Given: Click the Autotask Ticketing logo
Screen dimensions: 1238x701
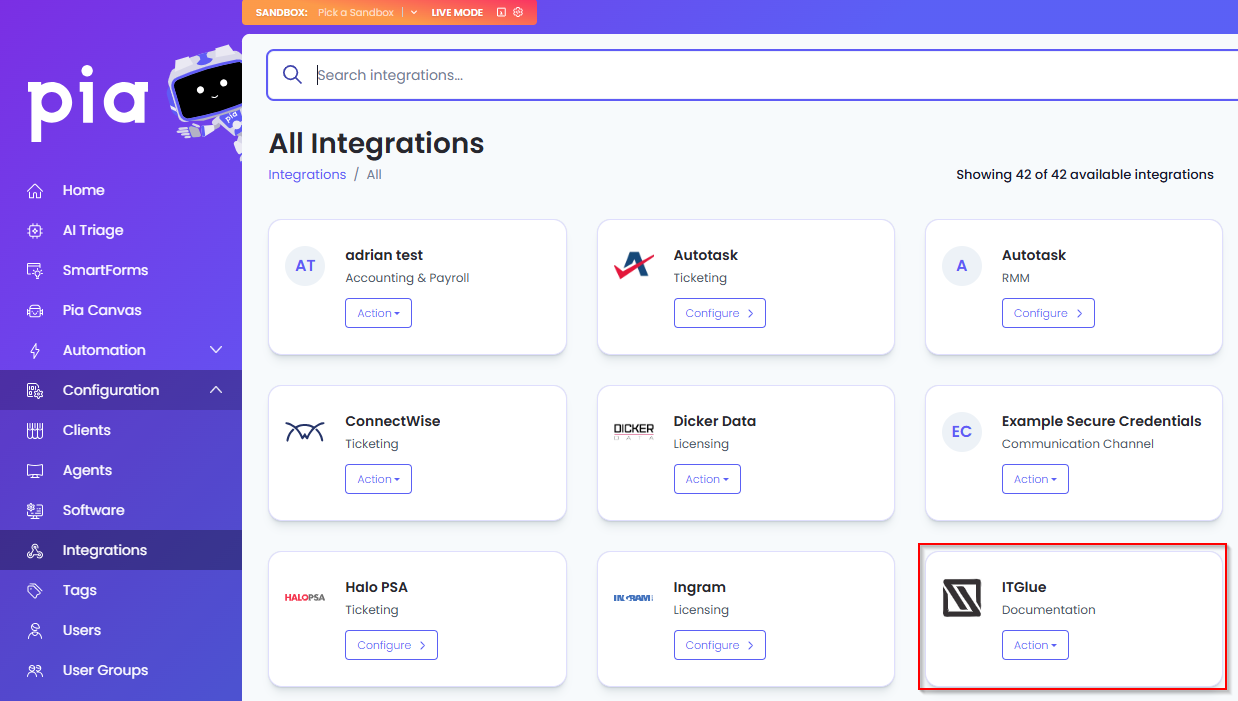Looking at the screenshot, I should click(x=633, y=266).
